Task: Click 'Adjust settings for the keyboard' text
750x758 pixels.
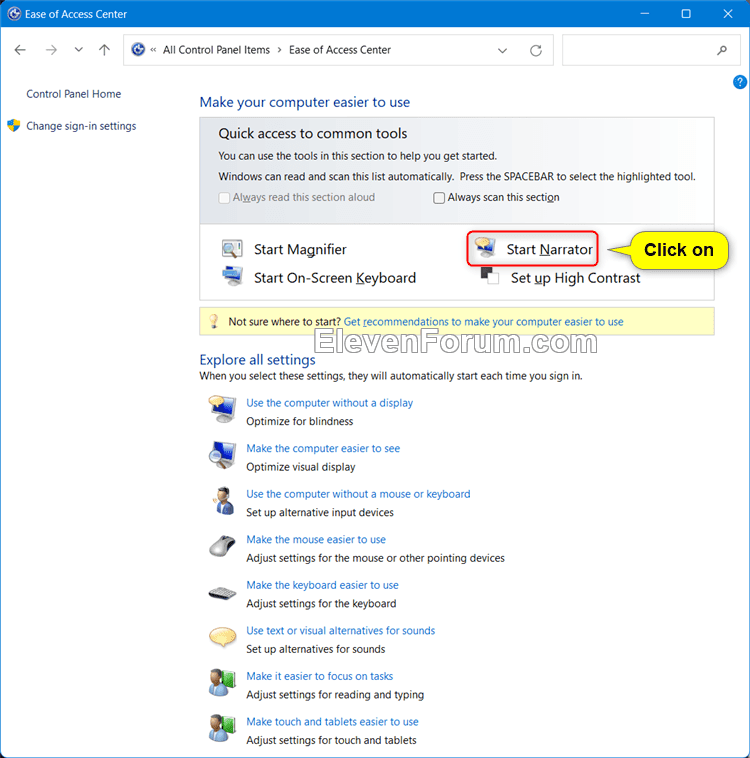Action: point(321,604)
